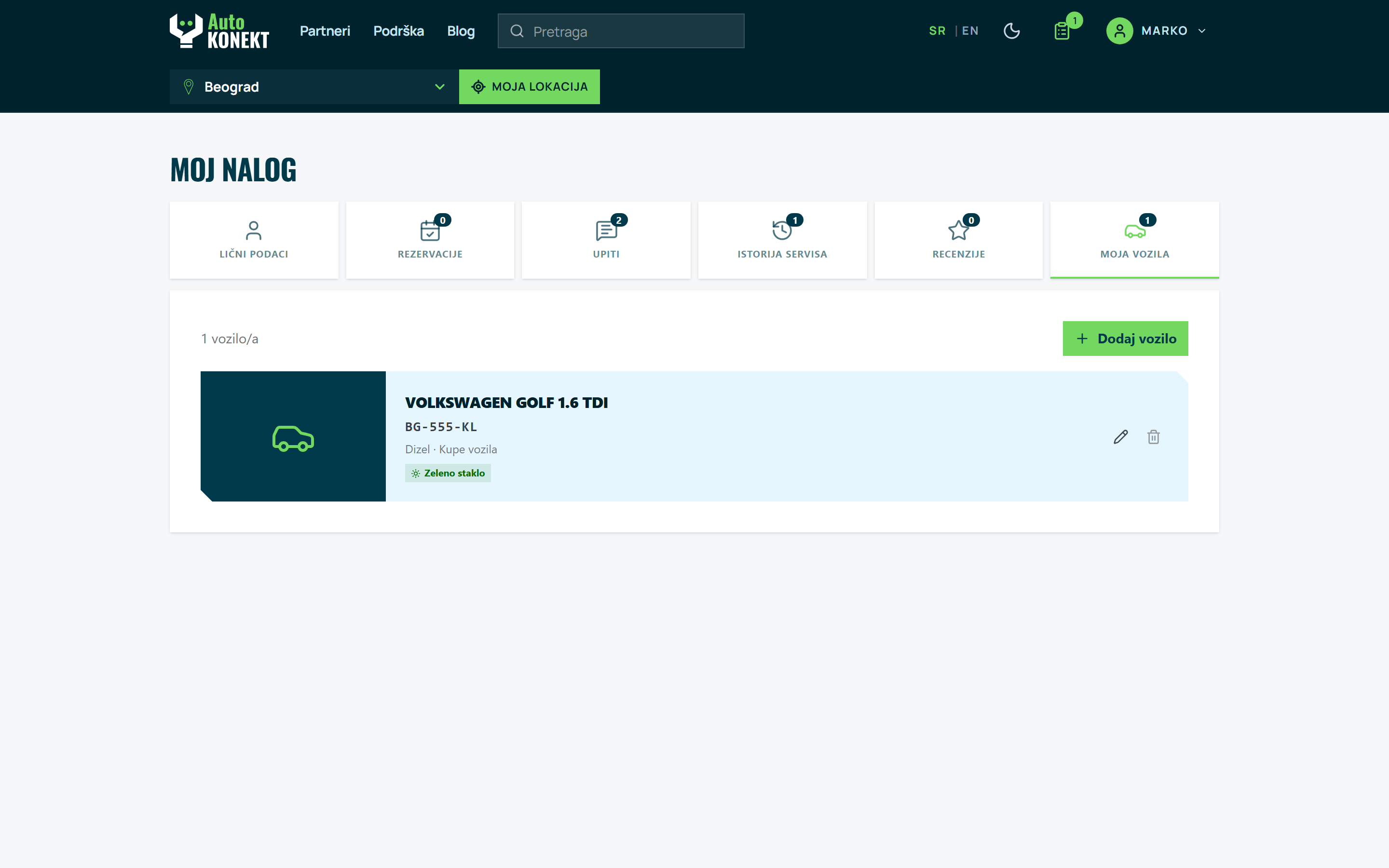The image size is (1389, 868).
Task: Click the Zeleno staklo badge
Action: tap(448, 473)
